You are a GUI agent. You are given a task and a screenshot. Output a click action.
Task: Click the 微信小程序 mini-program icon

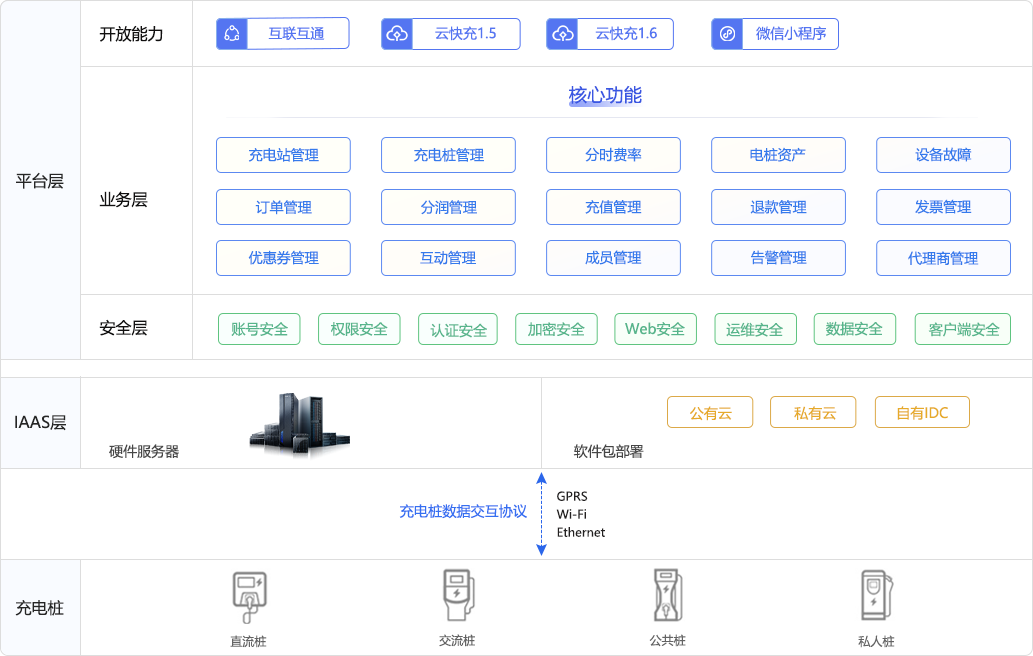coord(727,34)
